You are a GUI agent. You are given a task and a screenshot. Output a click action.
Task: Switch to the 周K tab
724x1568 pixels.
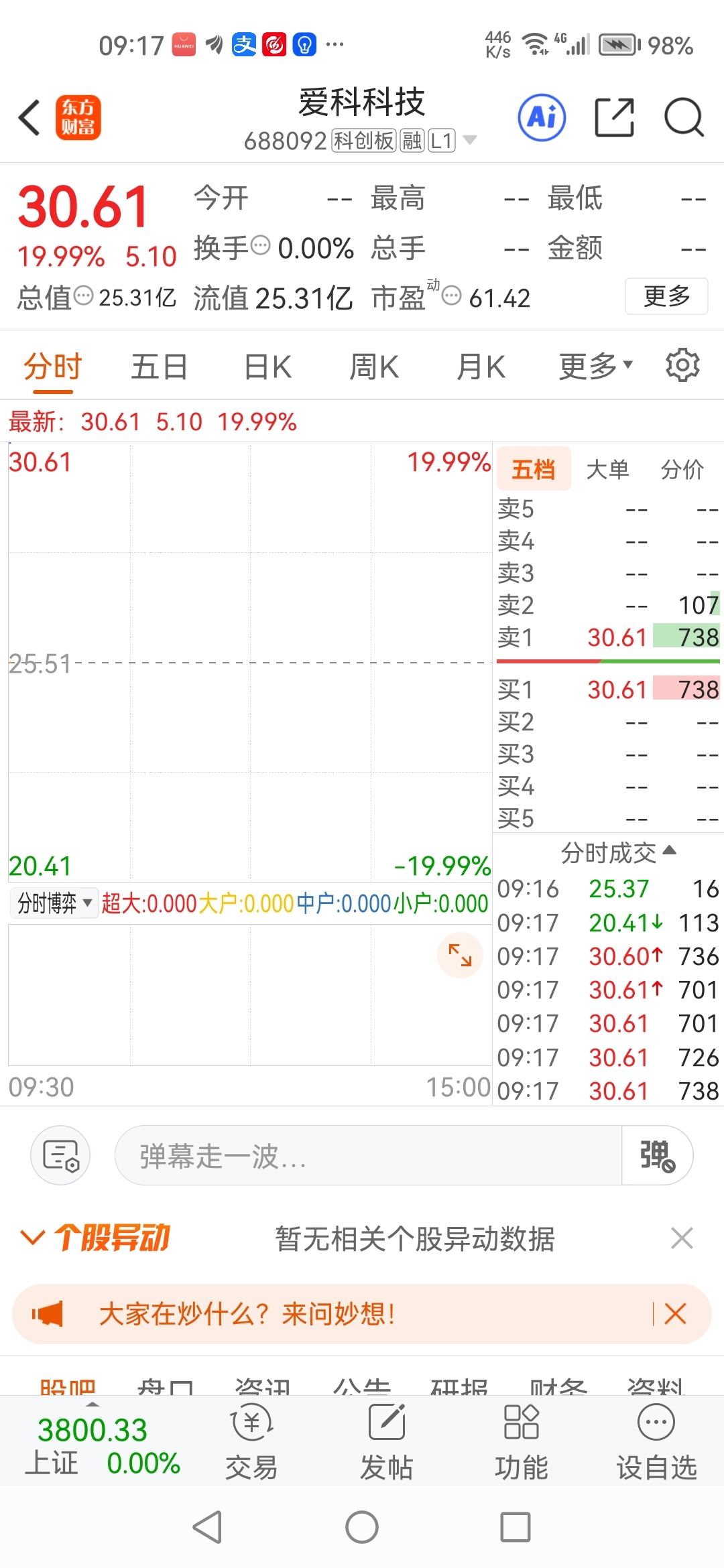click(x=373, y=367)
